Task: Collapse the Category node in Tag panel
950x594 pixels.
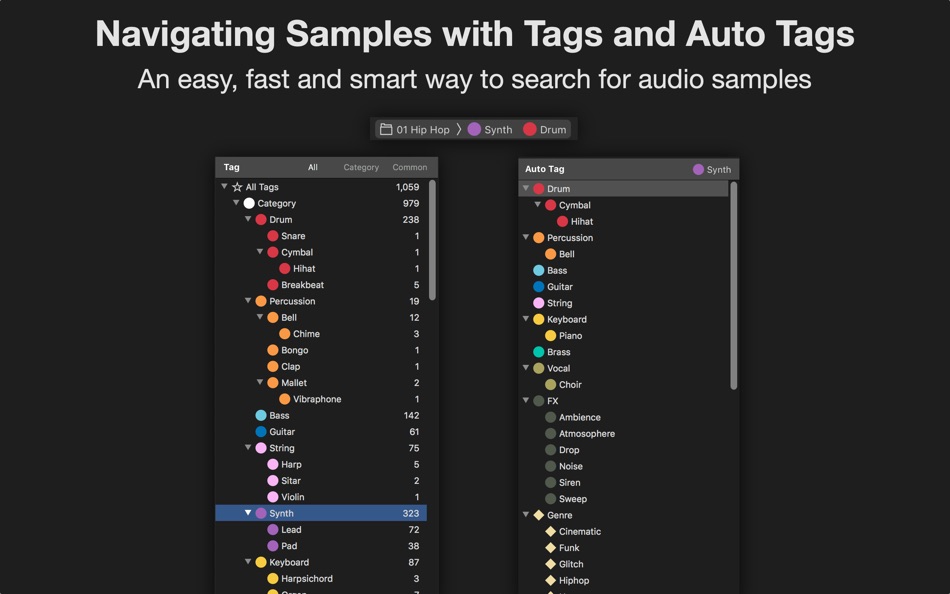Action: click(236, 203)
